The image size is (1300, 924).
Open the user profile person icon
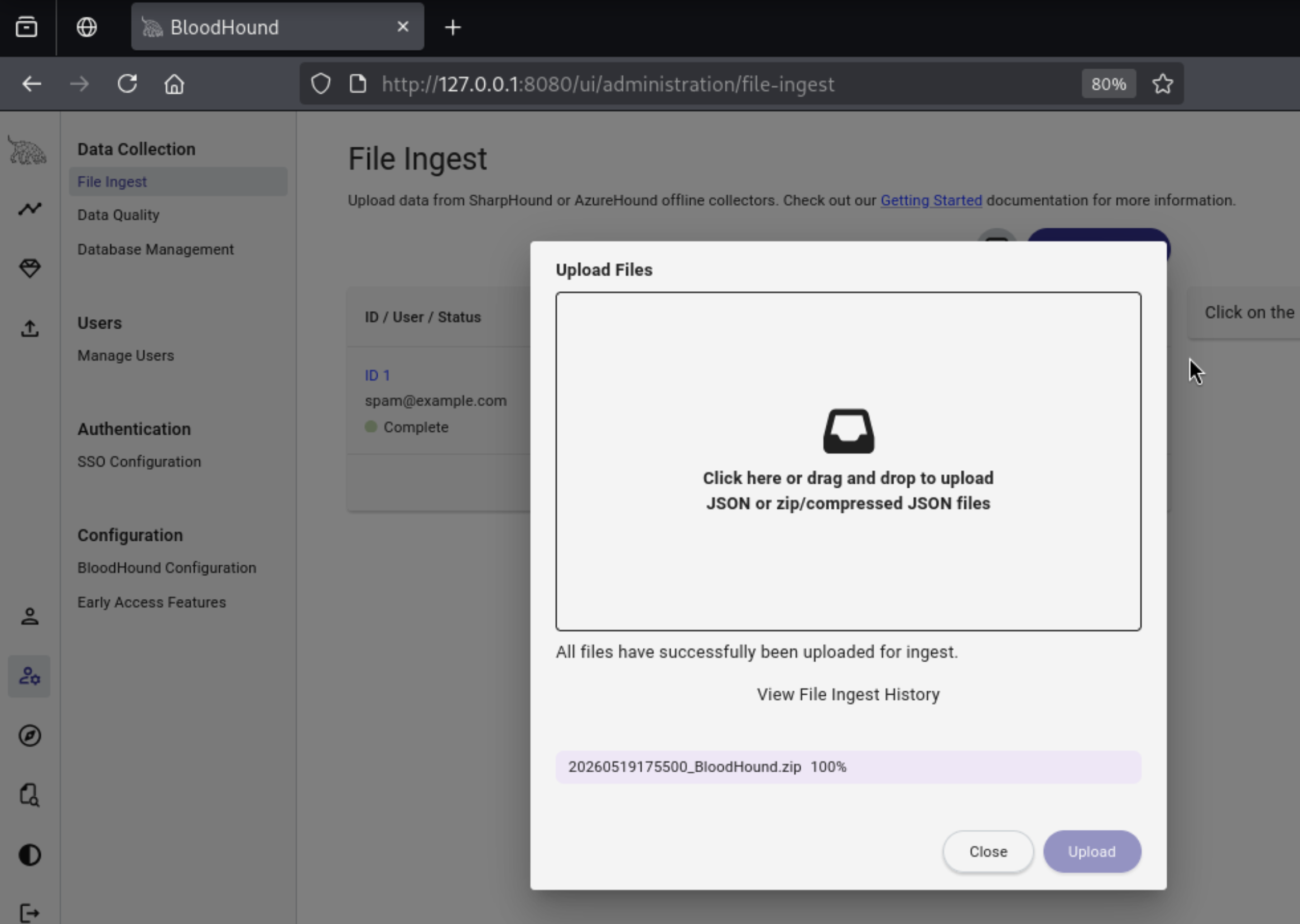click(x=30, y=616)
